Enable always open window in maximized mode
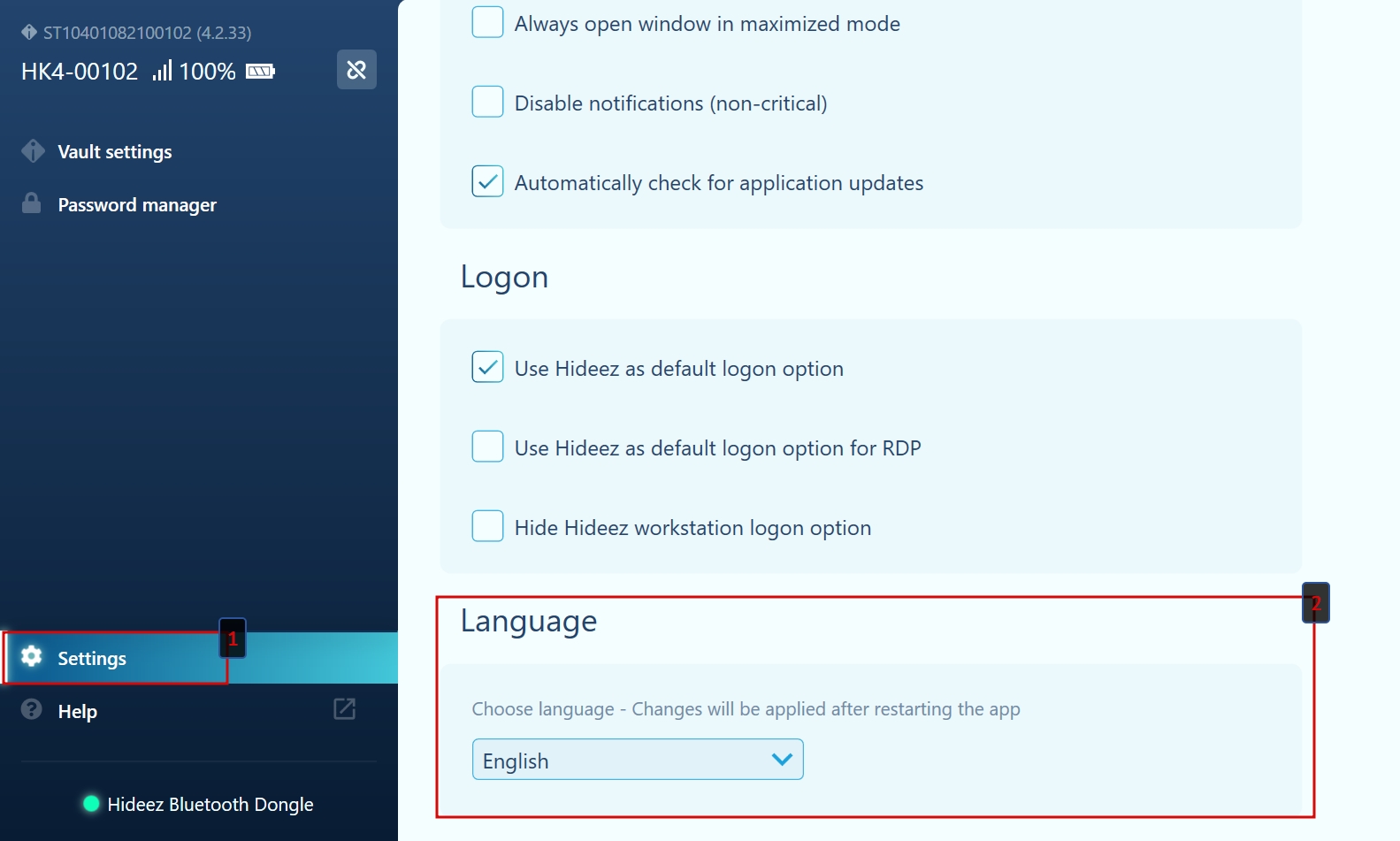Image resolution: width=1400 pixels, height=841 pixels. click(x=487, y=23)
